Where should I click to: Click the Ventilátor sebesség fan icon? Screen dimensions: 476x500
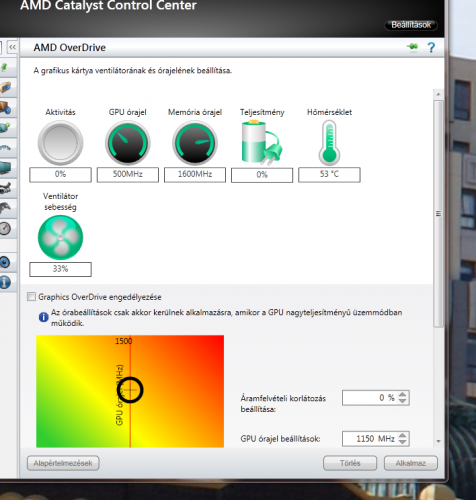(x=60, y=237)
